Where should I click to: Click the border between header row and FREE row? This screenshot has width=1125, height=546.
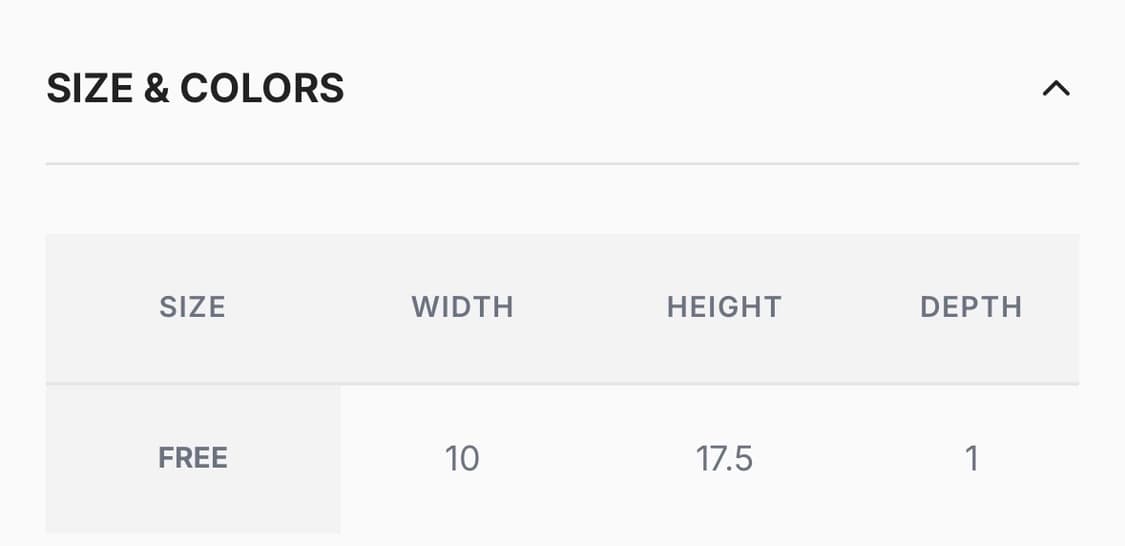(562, 384)
